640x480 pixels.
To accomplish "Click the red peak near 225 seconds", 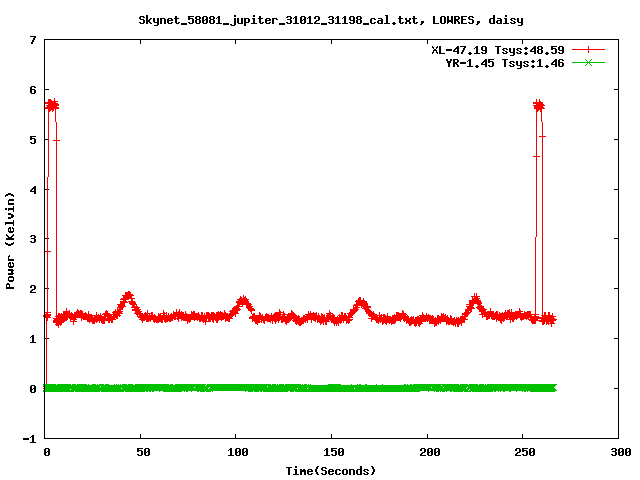I will point(475,300).
